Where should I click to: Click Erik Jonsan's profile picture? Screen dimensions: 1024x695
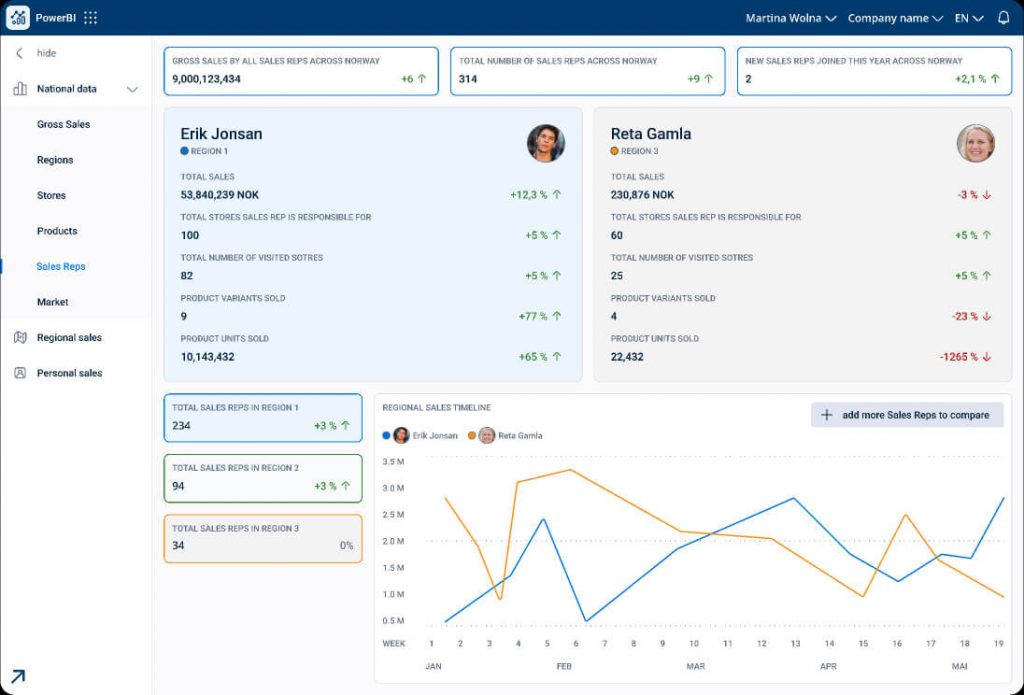click(x=546, y=143)
